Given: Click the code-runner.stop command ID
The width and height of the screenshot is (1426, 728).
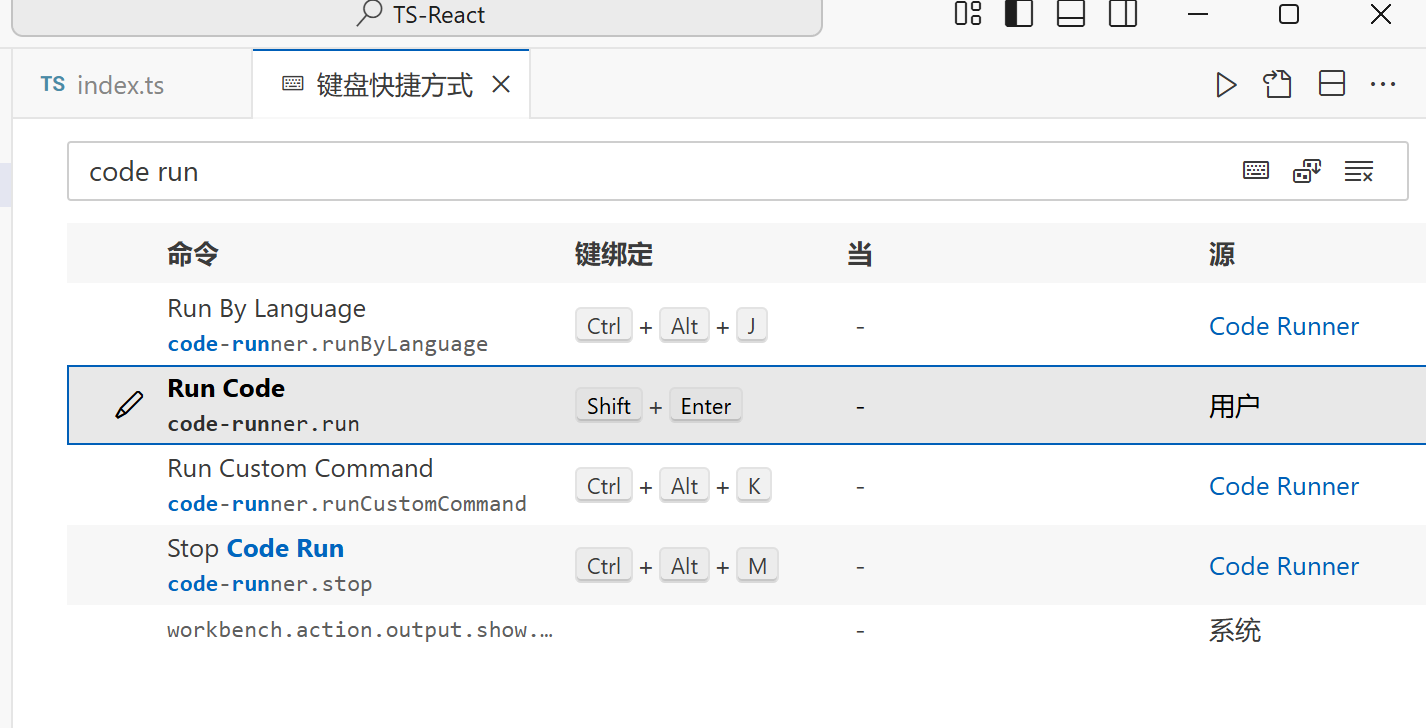Looking at the screenshot, I should coord(270,584).
